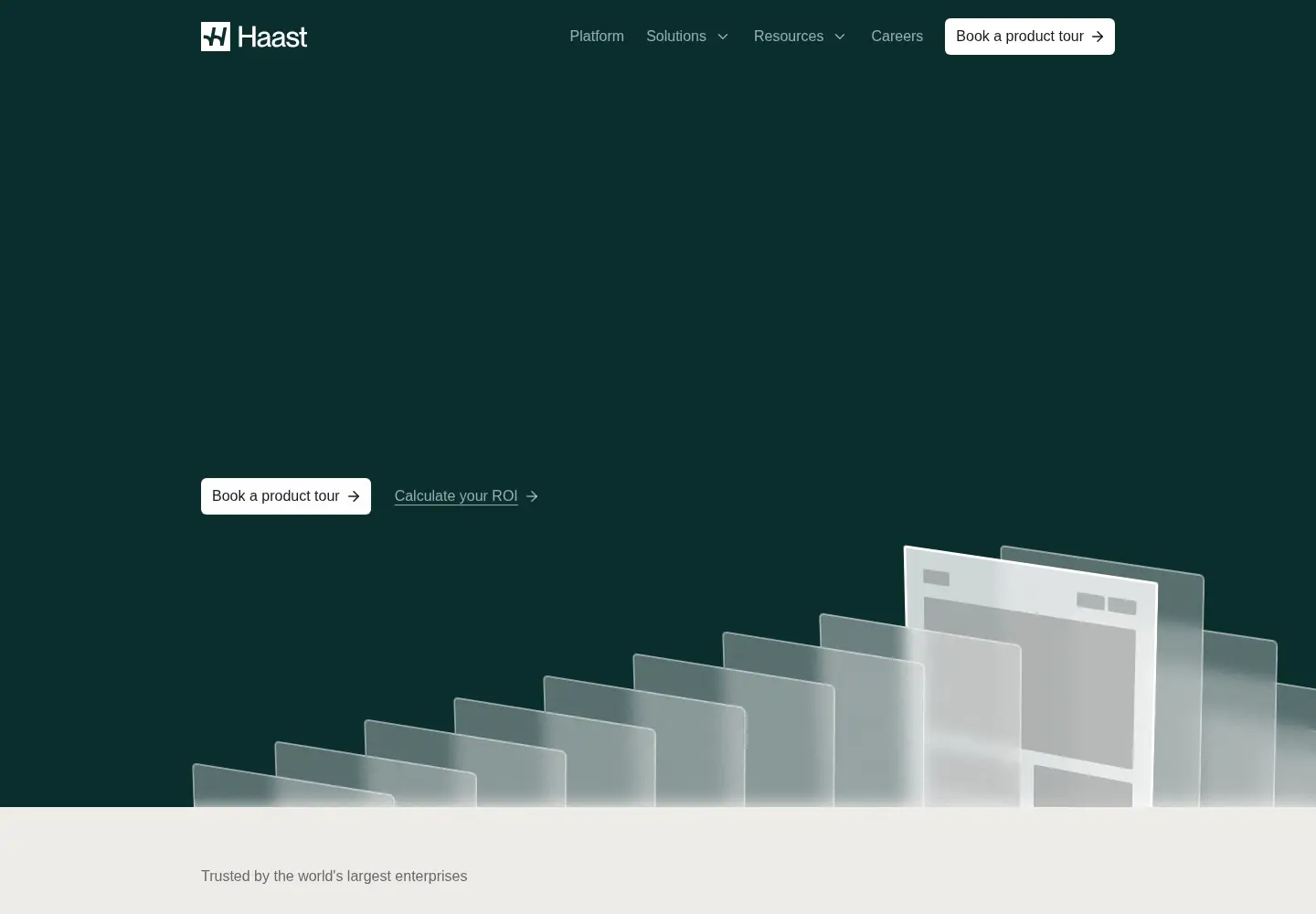The height and width of the screenshot is (914, 1316).
Task: Open the Platform nav link
Action: pyautogui.click(x=597, y=37)
